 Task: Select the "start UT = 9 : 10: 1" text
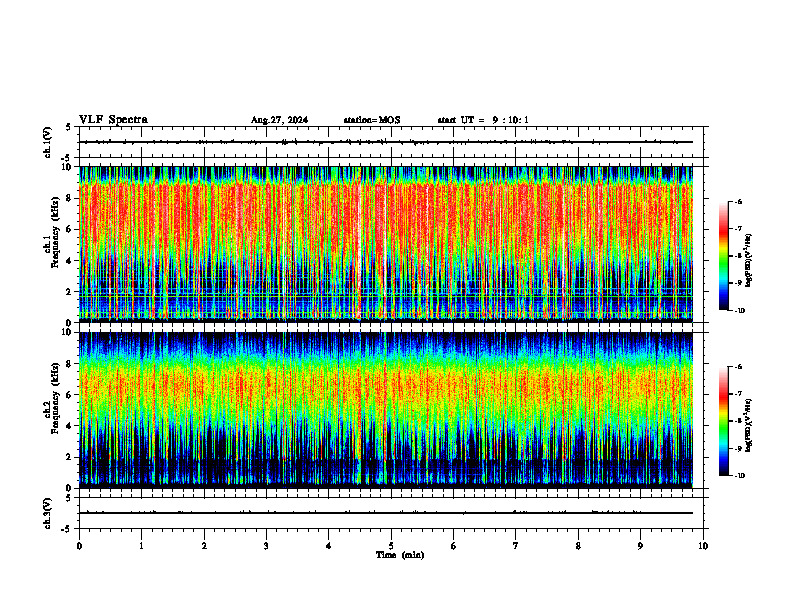483,120
